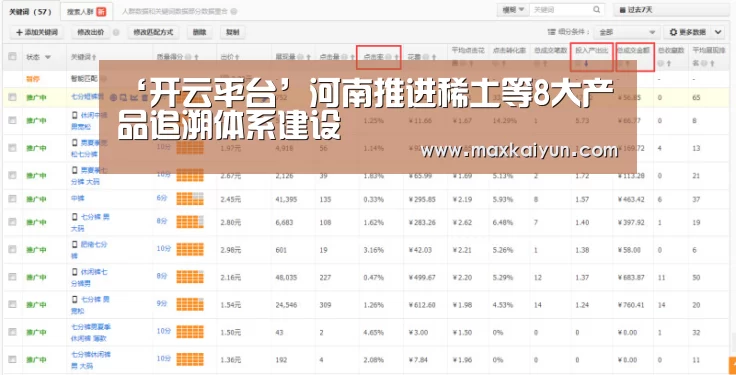This screenshot has height=375, width=736.
Task: Click the 删除 button
Action: pyautogui.click(x=199, y=32)
